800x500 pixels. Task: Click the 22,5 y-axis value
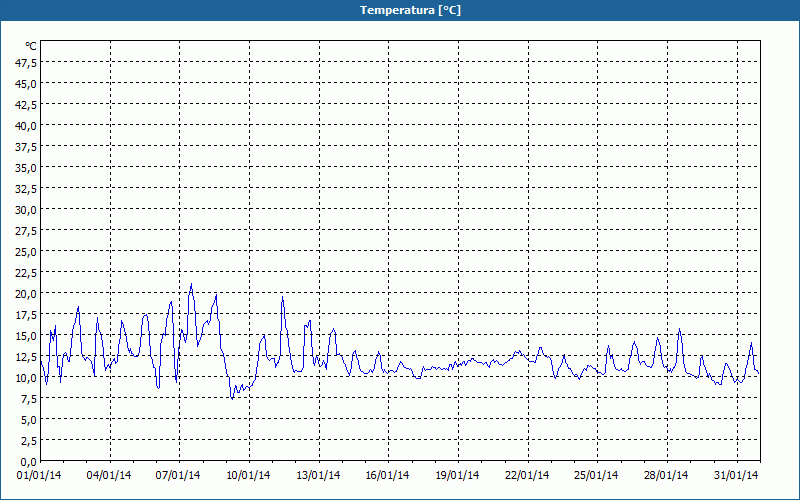[x=27, y=272]
